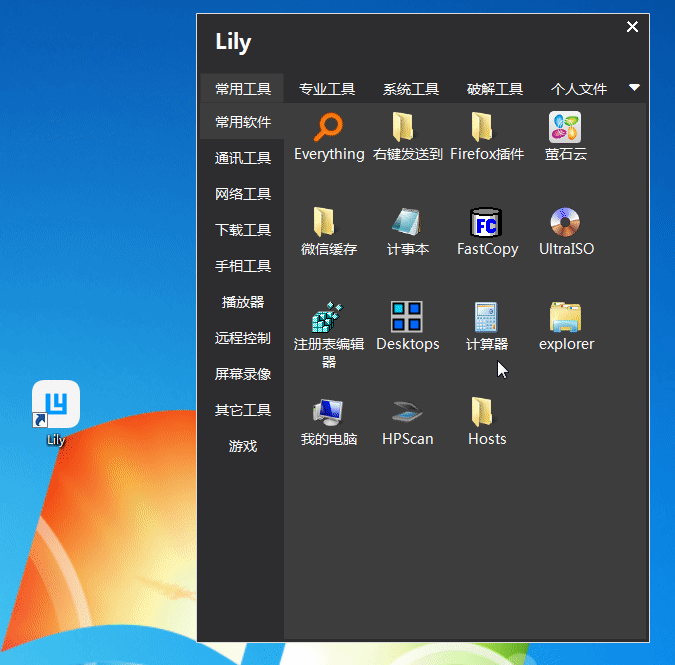Viewport: 675px width, 665px height.
Task: Launch the FastCopy application
Action: pos(487,223)
